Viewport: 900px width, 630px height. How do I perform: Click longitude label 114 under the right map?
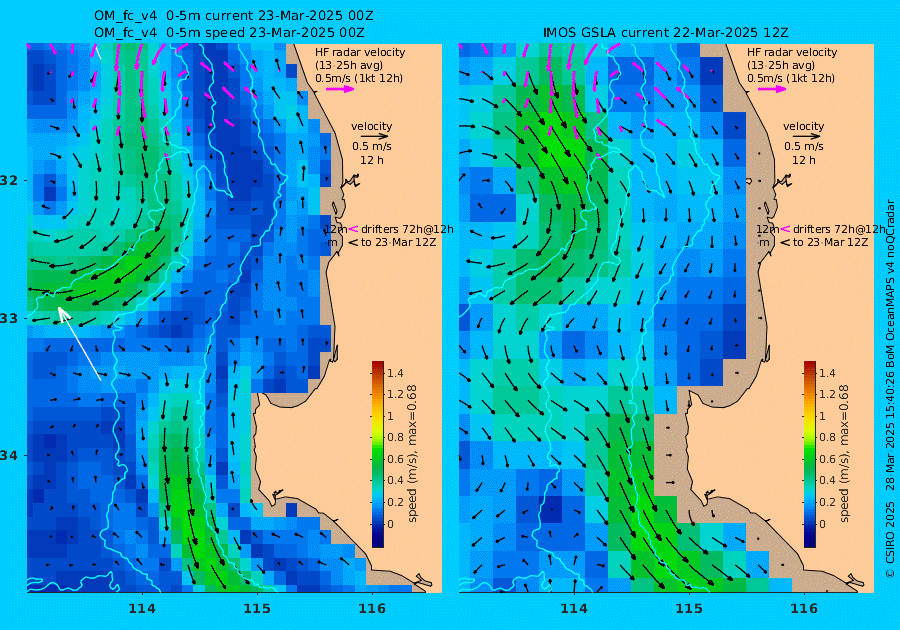pos(573,608)
